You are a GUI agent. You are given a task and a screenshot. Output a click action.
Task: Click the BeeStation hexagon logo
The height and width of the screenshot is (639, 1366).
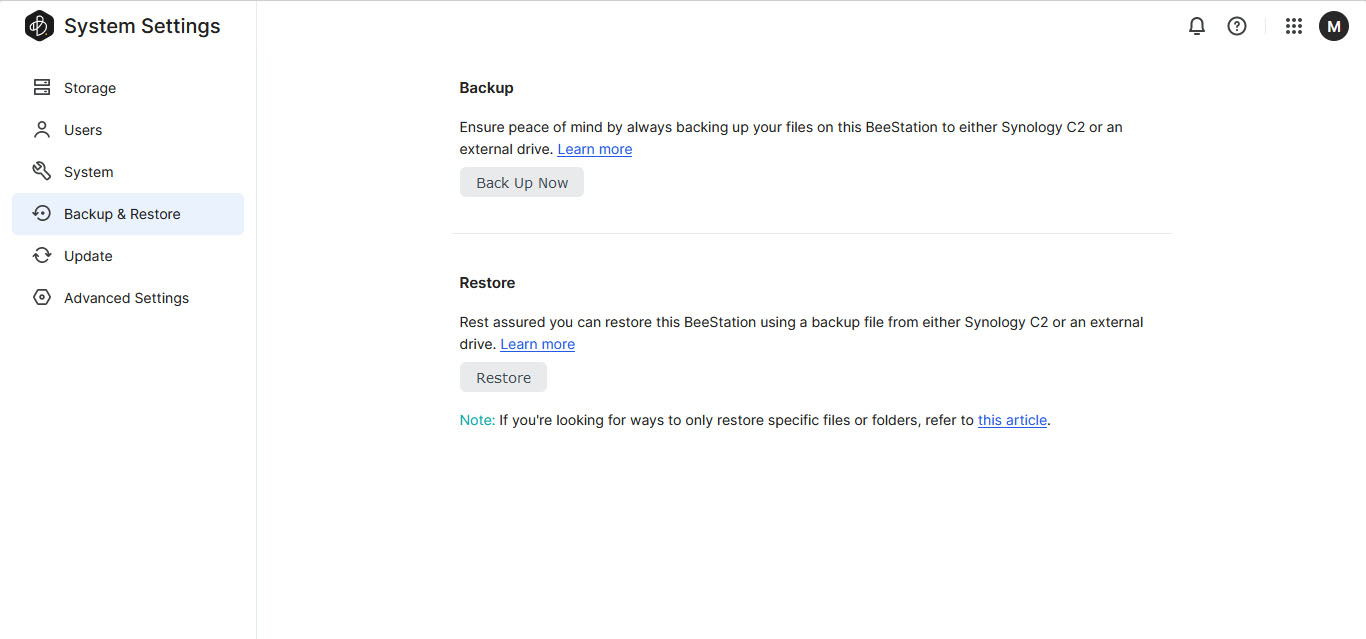coord(39,26)
